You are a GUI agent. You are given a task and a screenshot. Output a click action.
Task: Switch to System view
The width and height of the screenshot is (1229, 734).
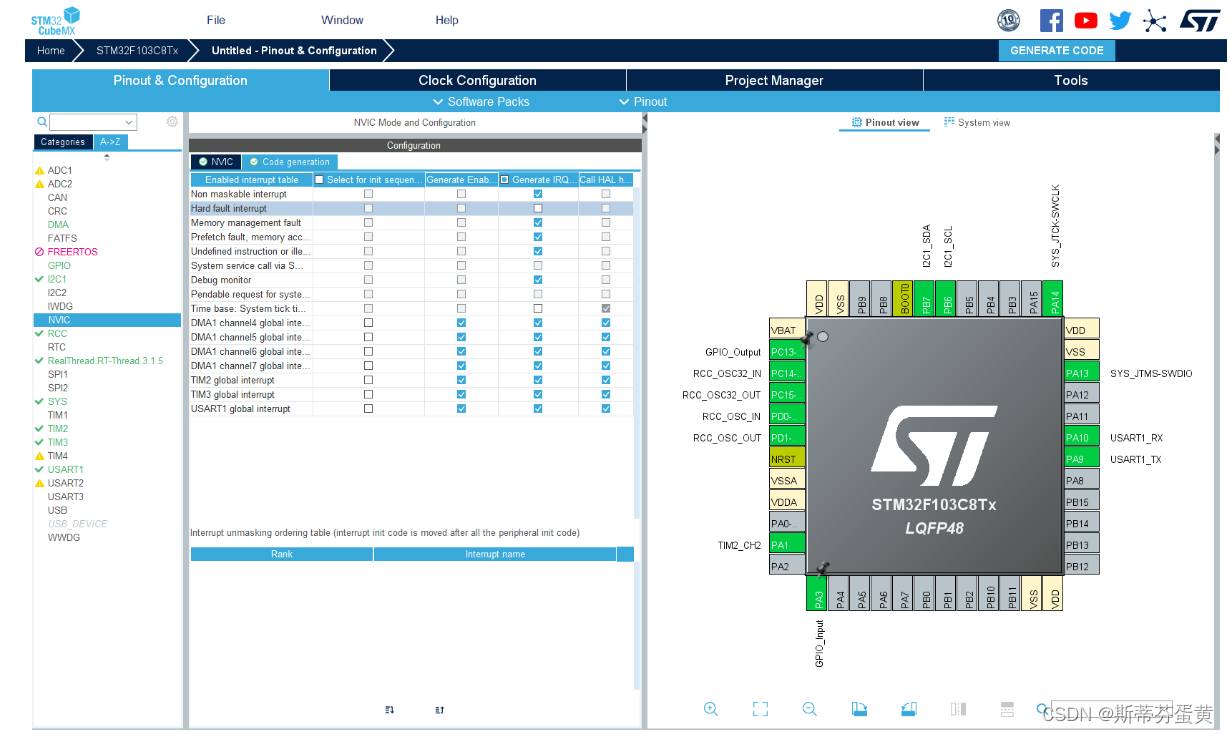977,123
